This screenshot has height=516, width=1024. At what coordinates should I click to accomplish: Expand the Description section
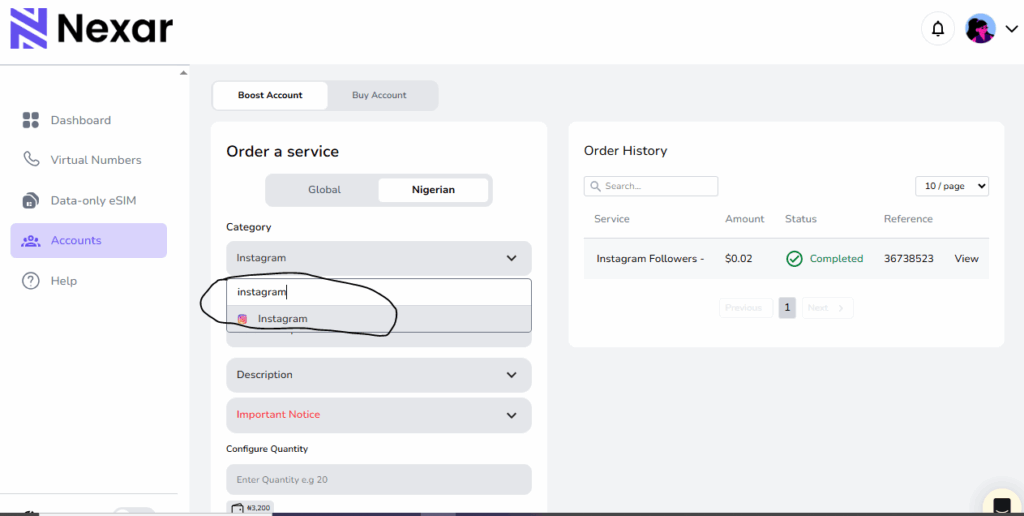coord(379,375)
